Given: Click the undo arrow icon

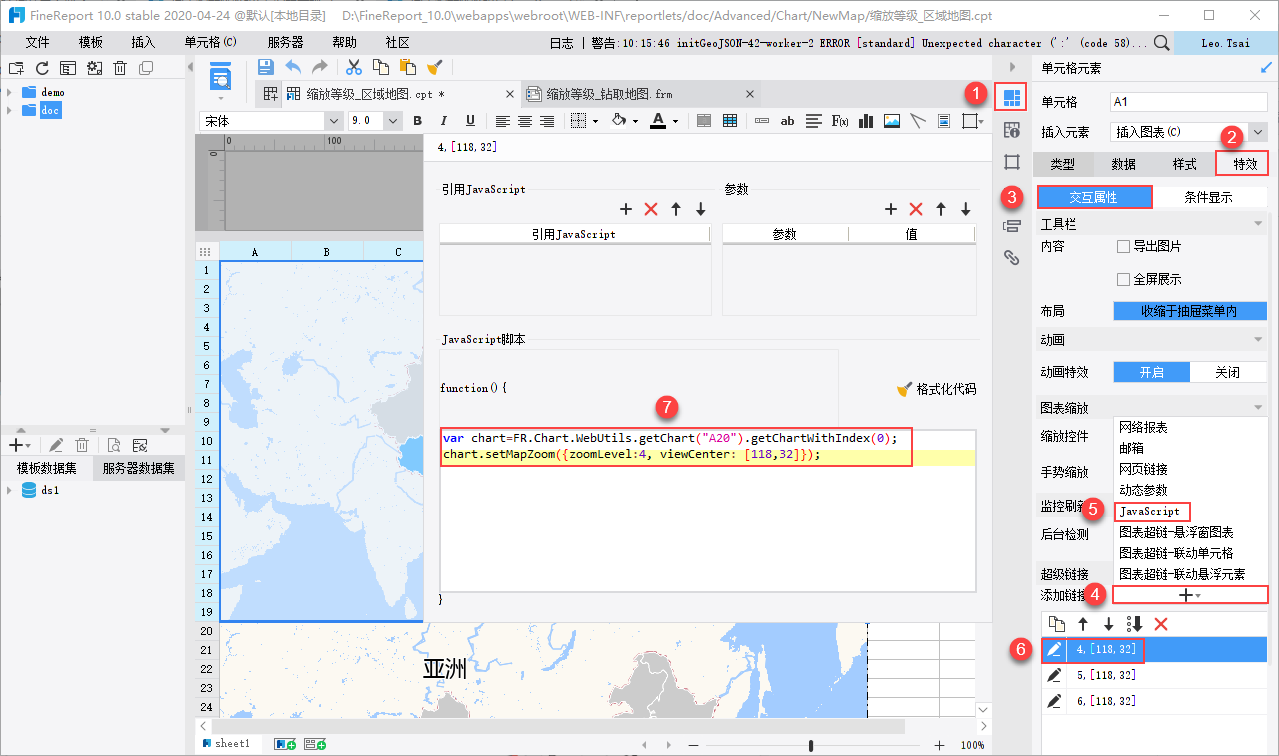Looking at the screenshot, I should (293, 67).
